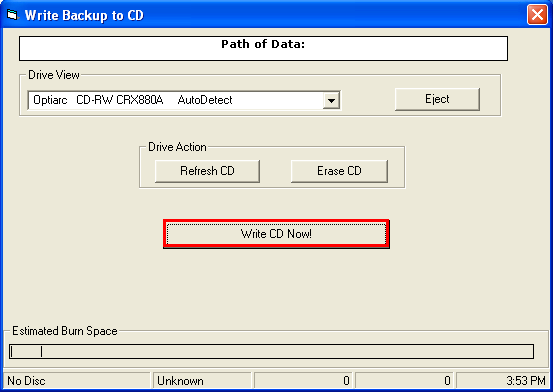Screen dimensions: 553x392
Task: Close the Write Backup to CD window
Action: tap(537, 15)
